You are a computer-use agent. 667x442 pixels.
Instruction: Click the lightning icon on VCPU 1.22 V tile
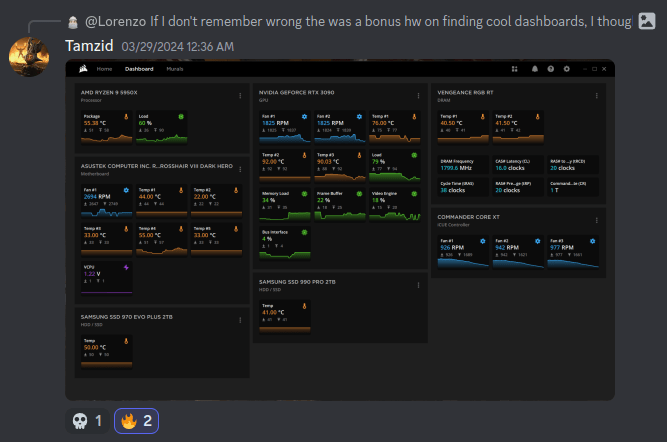click(126, 268)
